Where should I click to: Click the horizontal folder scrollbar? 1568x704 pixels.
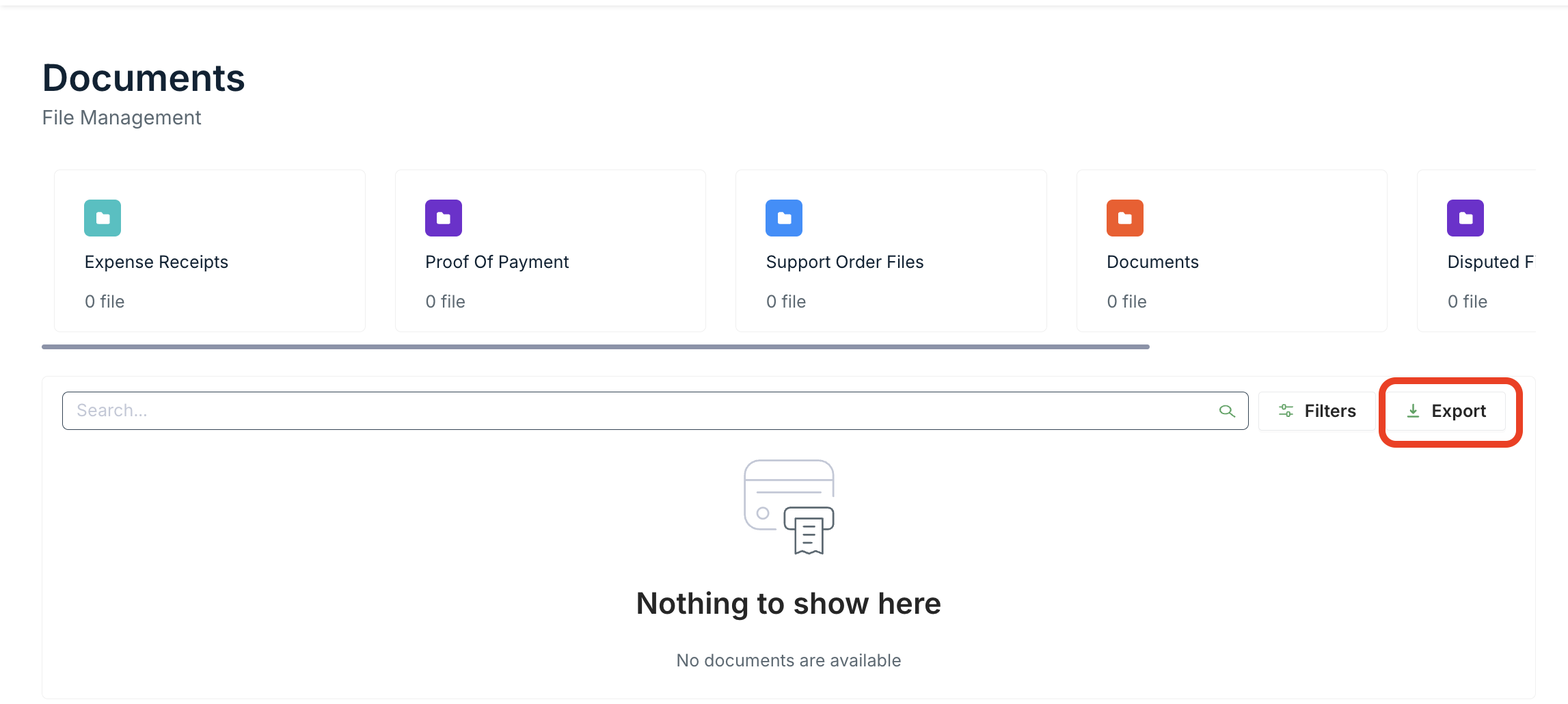pos(595,347)
